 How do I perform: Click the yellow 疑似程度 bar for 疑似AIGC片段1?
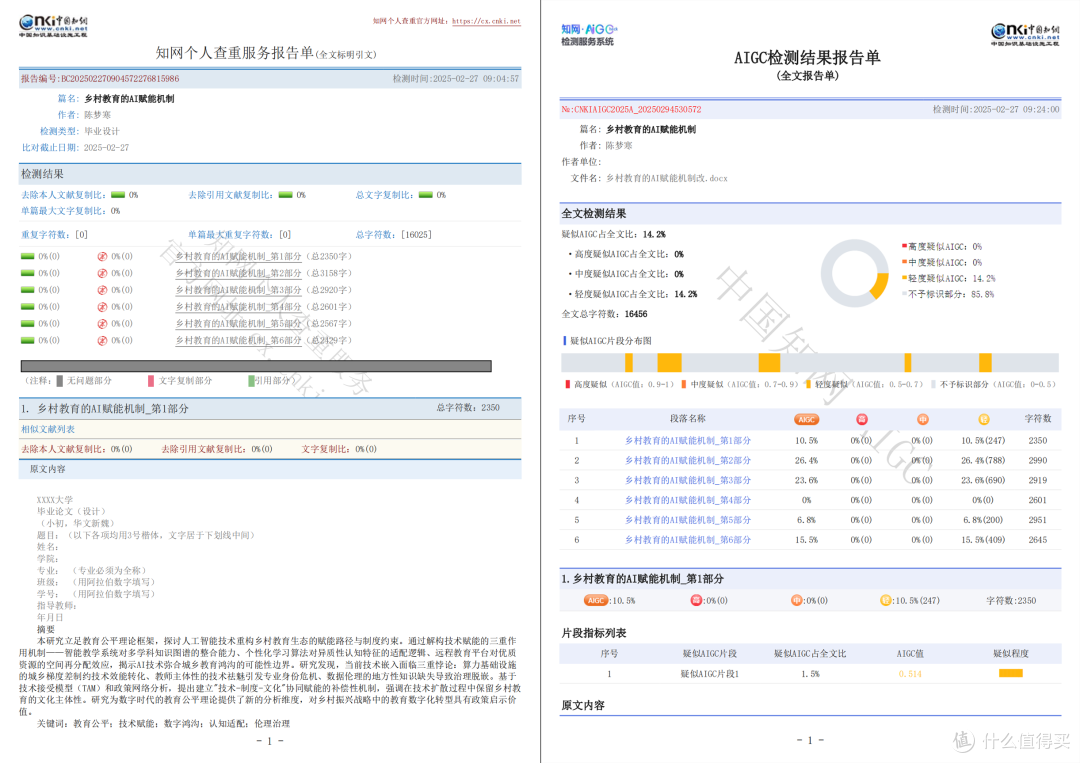point(1010,673)
